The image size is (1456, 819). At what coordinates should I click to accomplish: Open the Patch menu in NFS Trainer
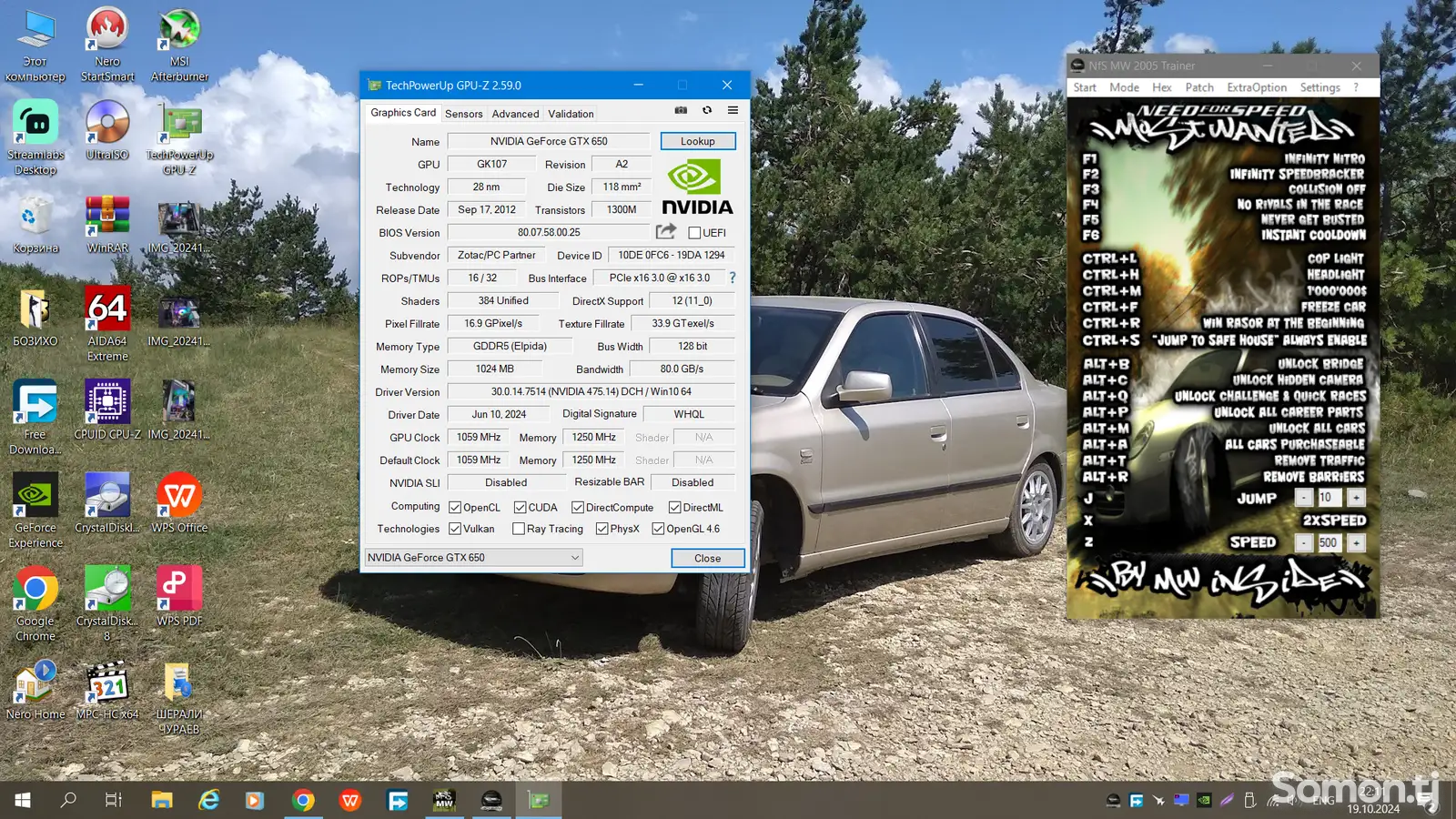[1199, 87]
